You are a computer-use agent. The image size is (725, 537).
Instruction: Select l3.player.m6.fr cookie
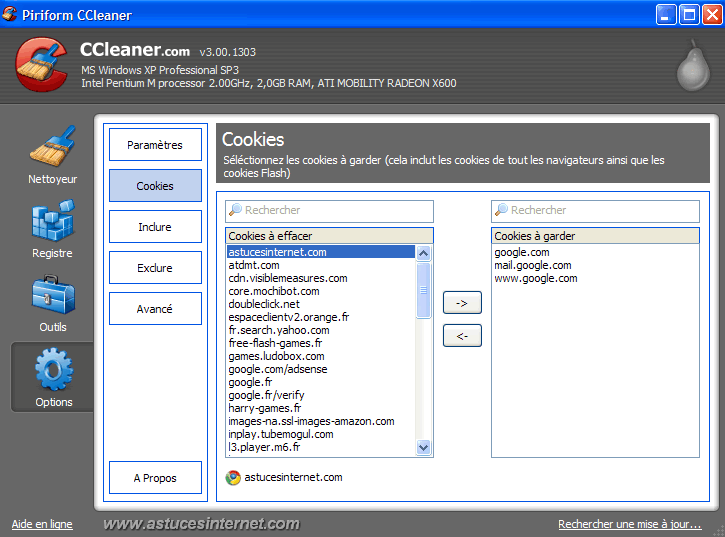coord(321,447)
